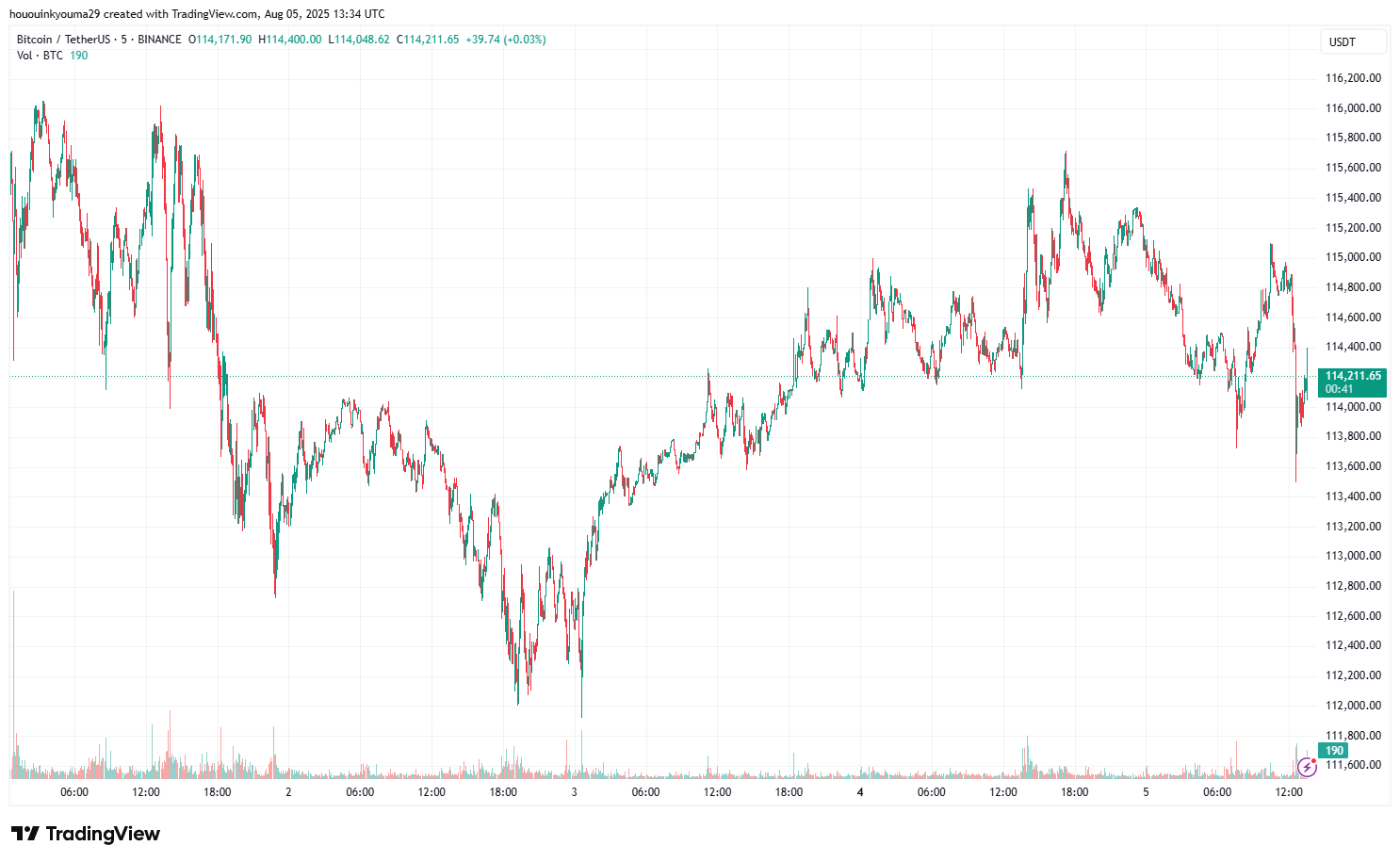The width and height of the screenshot is (1400, 862).
Task: Open the USDT currency selector
Action: (1352, 41)
